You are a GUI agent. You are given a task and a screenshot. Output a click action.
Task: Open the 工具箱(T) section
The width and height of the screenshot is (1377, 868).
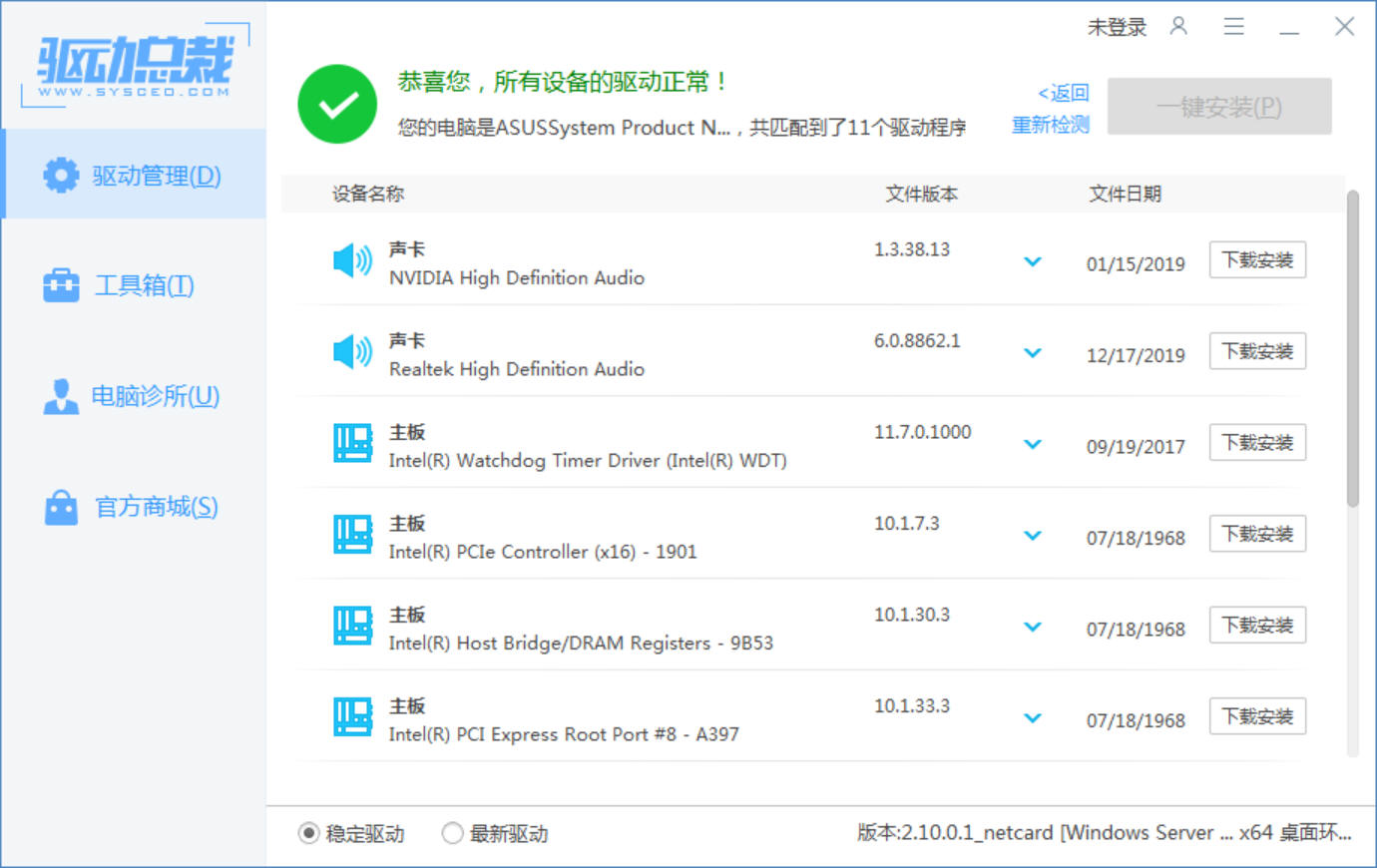click(135, 285)
